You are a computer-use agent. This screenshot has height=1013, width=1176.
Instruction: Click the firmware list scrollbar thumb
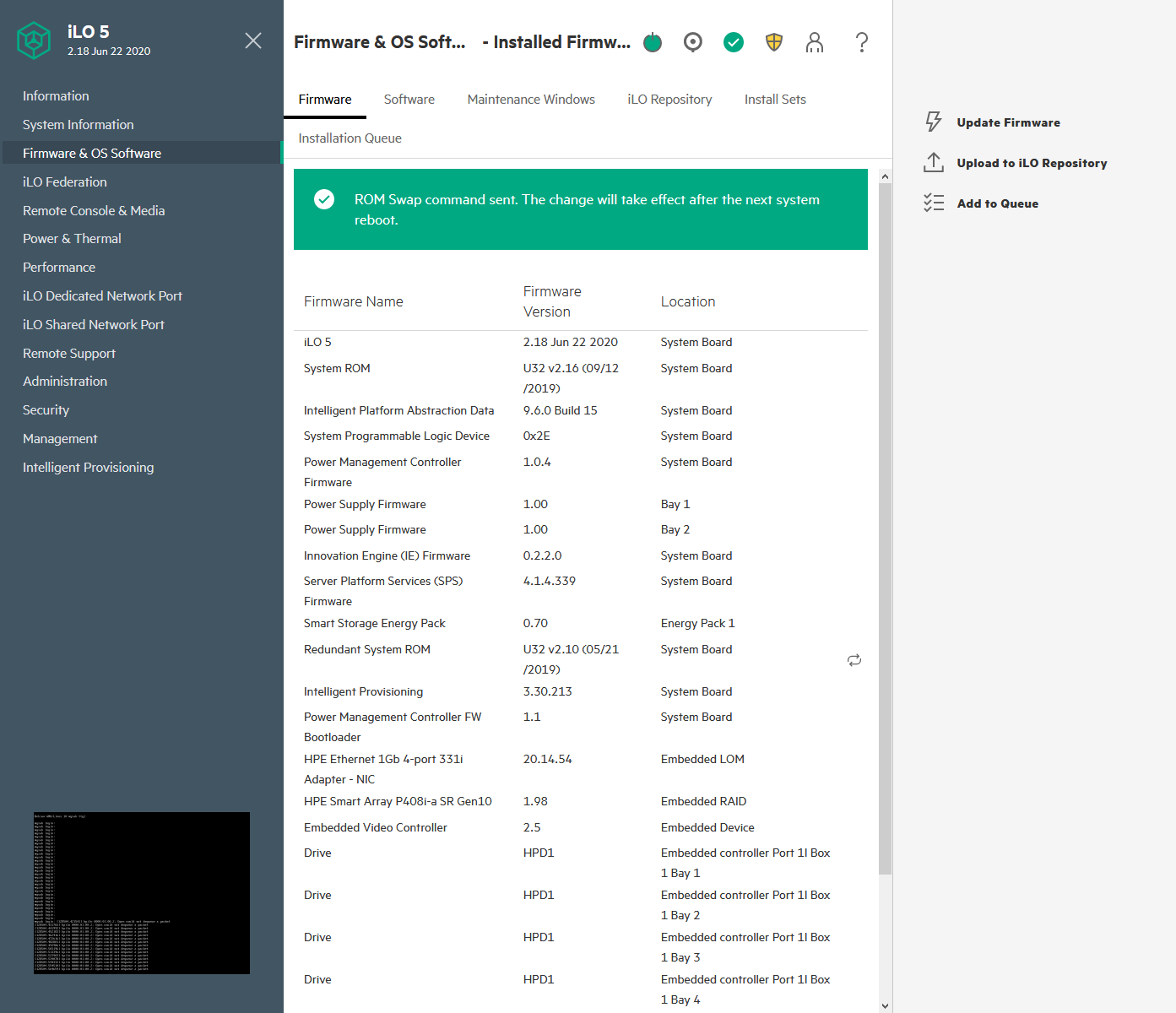coord(885,529)
